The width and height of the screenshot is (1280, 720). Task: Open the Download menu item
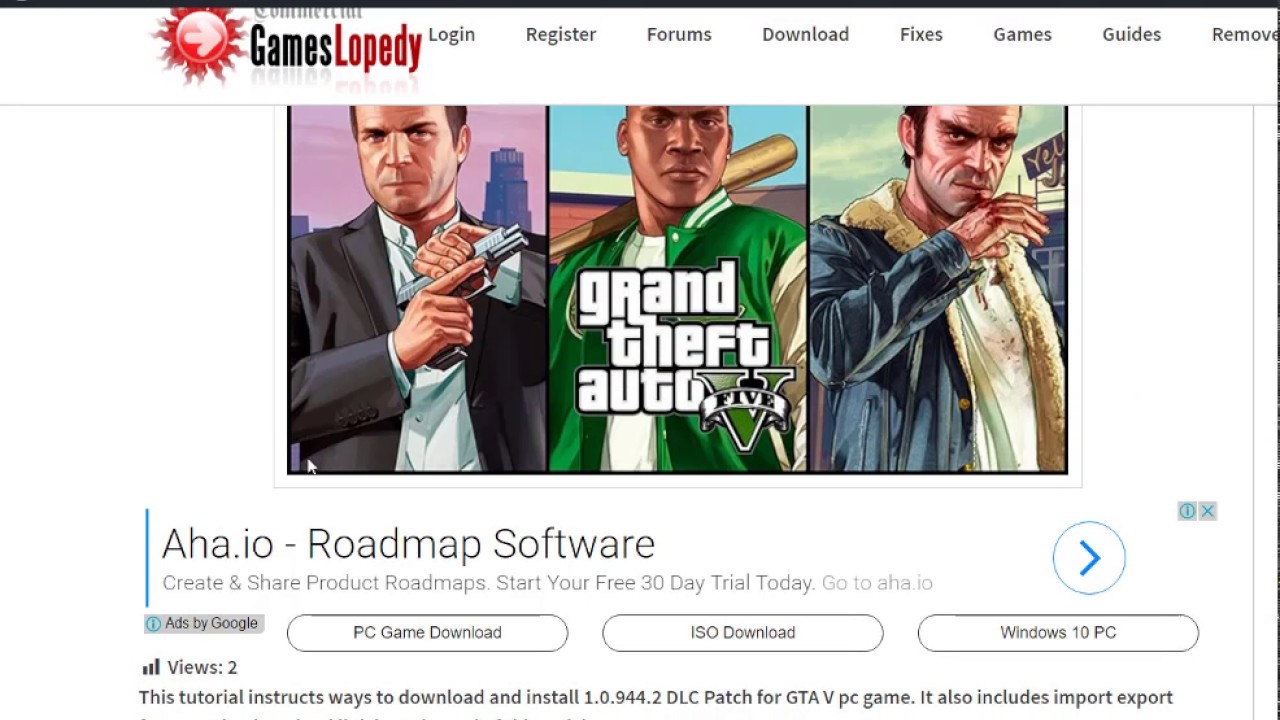[805, 34]
